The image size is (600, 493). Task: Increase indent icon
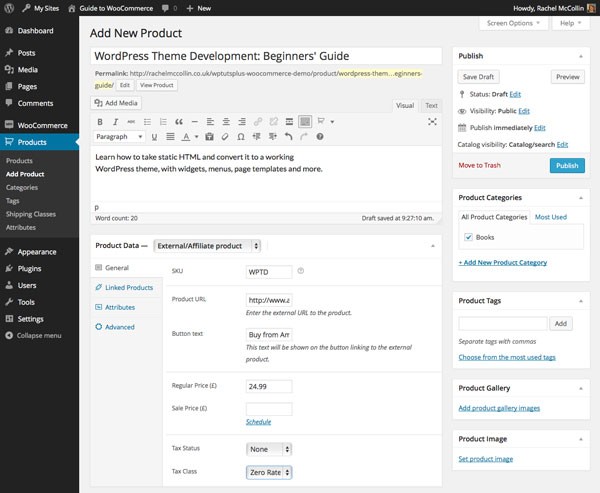(x=272, y=137)
